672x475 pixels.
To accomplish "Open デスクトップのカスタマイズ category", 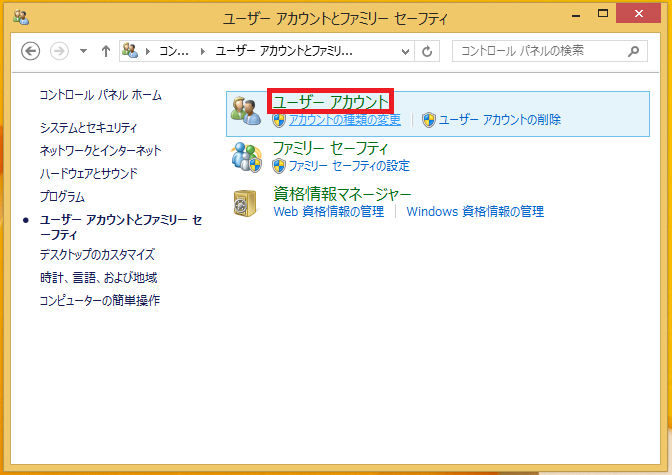I will 97,255.
